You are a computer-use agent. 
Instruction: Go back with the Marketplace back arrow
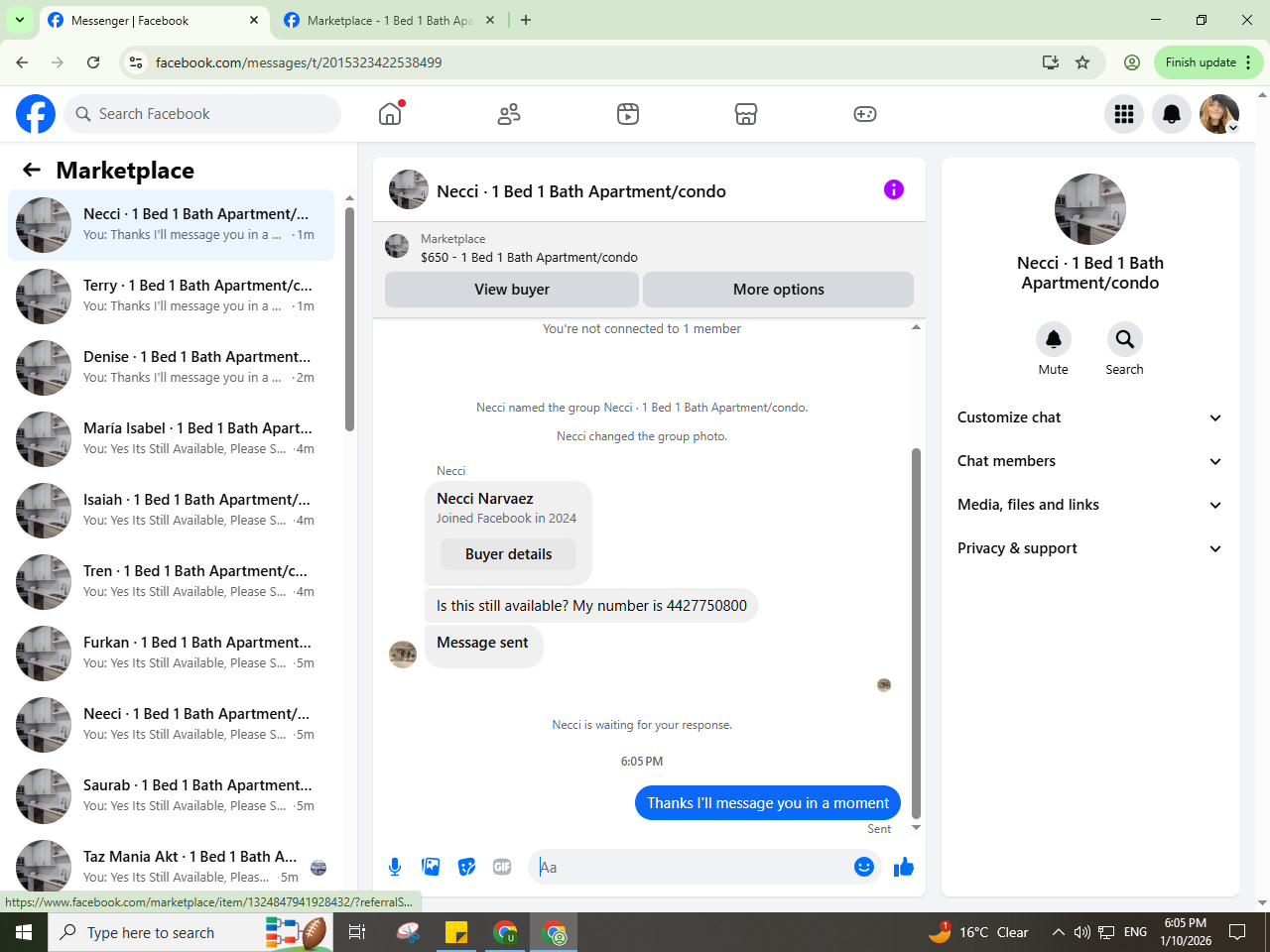click(32, 170)
